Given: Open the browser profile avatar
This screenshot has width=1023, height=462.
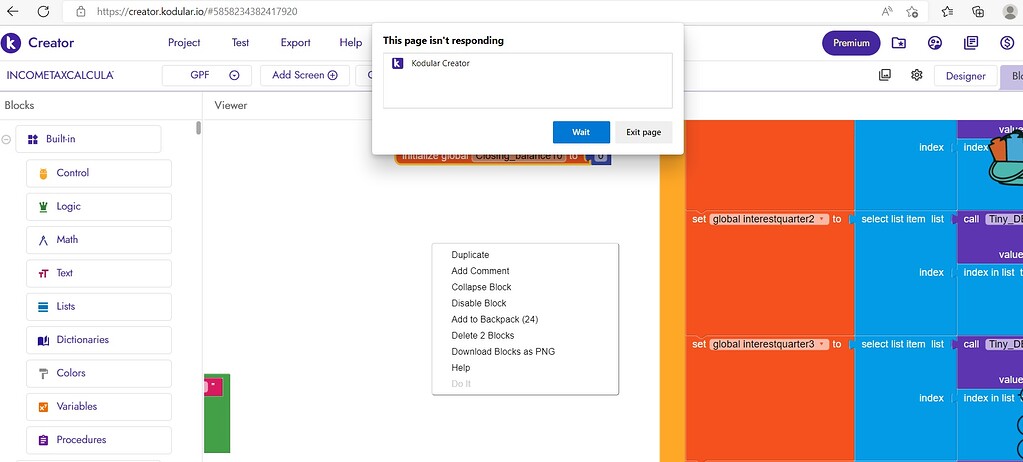Looking at the screenshot, I should 1010,11.
